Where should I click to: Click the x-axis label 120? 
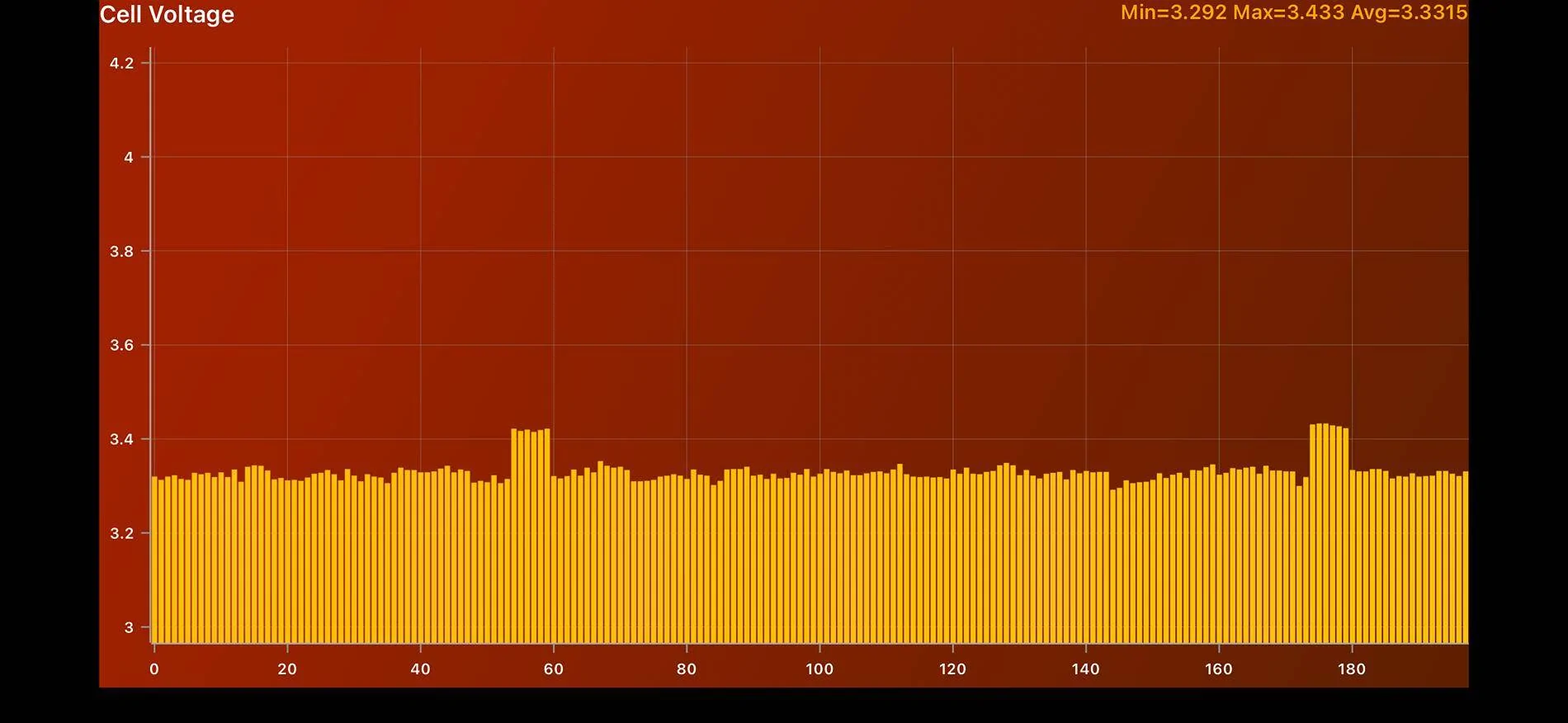[952, 669]
